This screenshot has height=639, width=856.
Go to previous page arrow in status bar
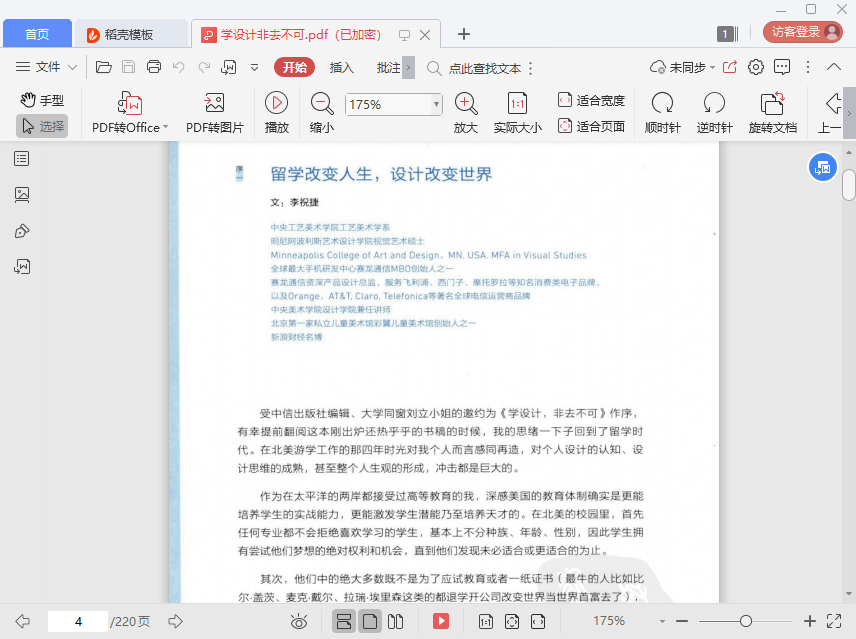pyautogui.click(x=22, y=621)
